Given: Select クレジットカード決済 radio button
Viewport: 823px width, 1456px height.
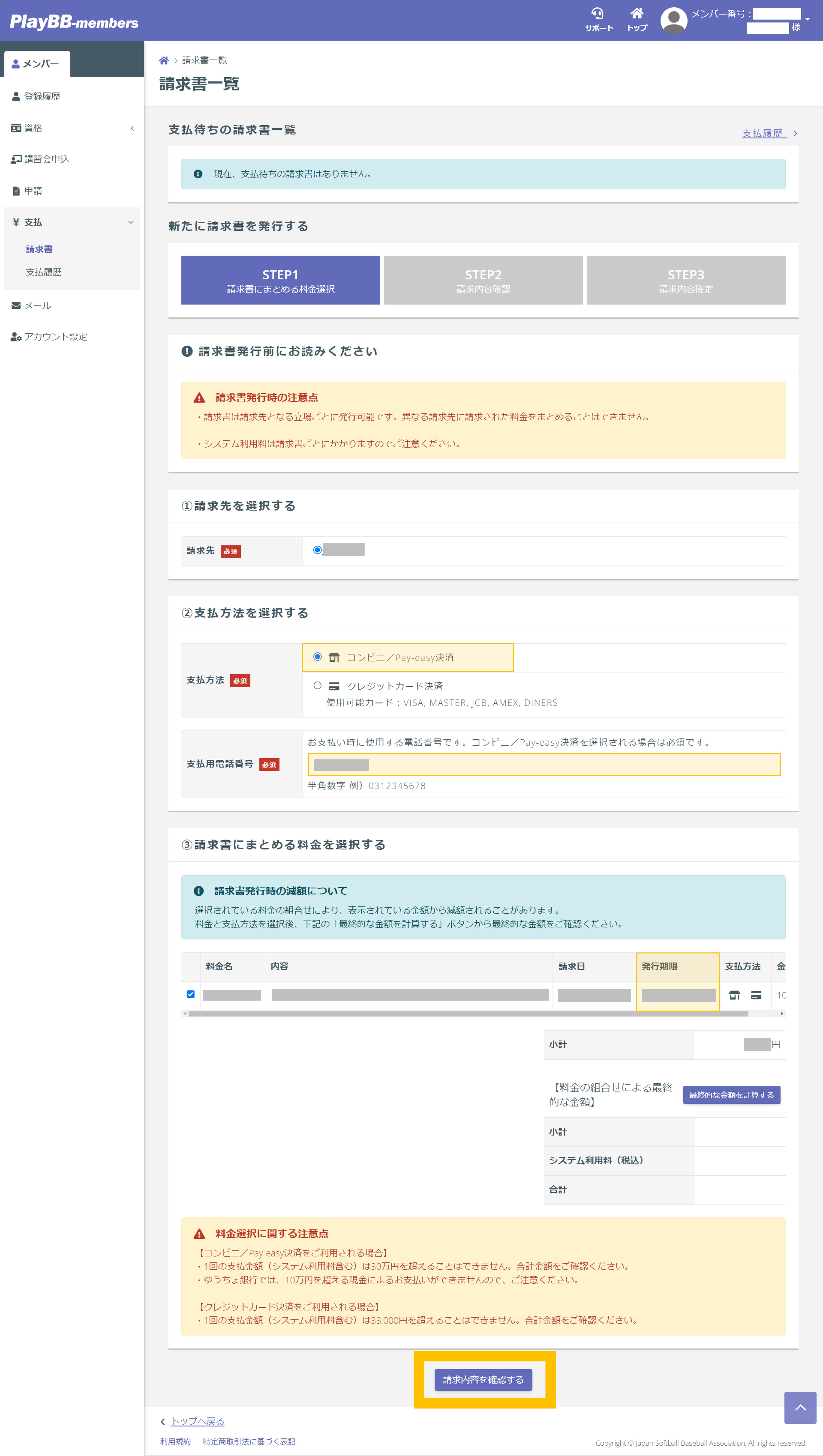Looking at the screenshot, I should tap(317, 686).
